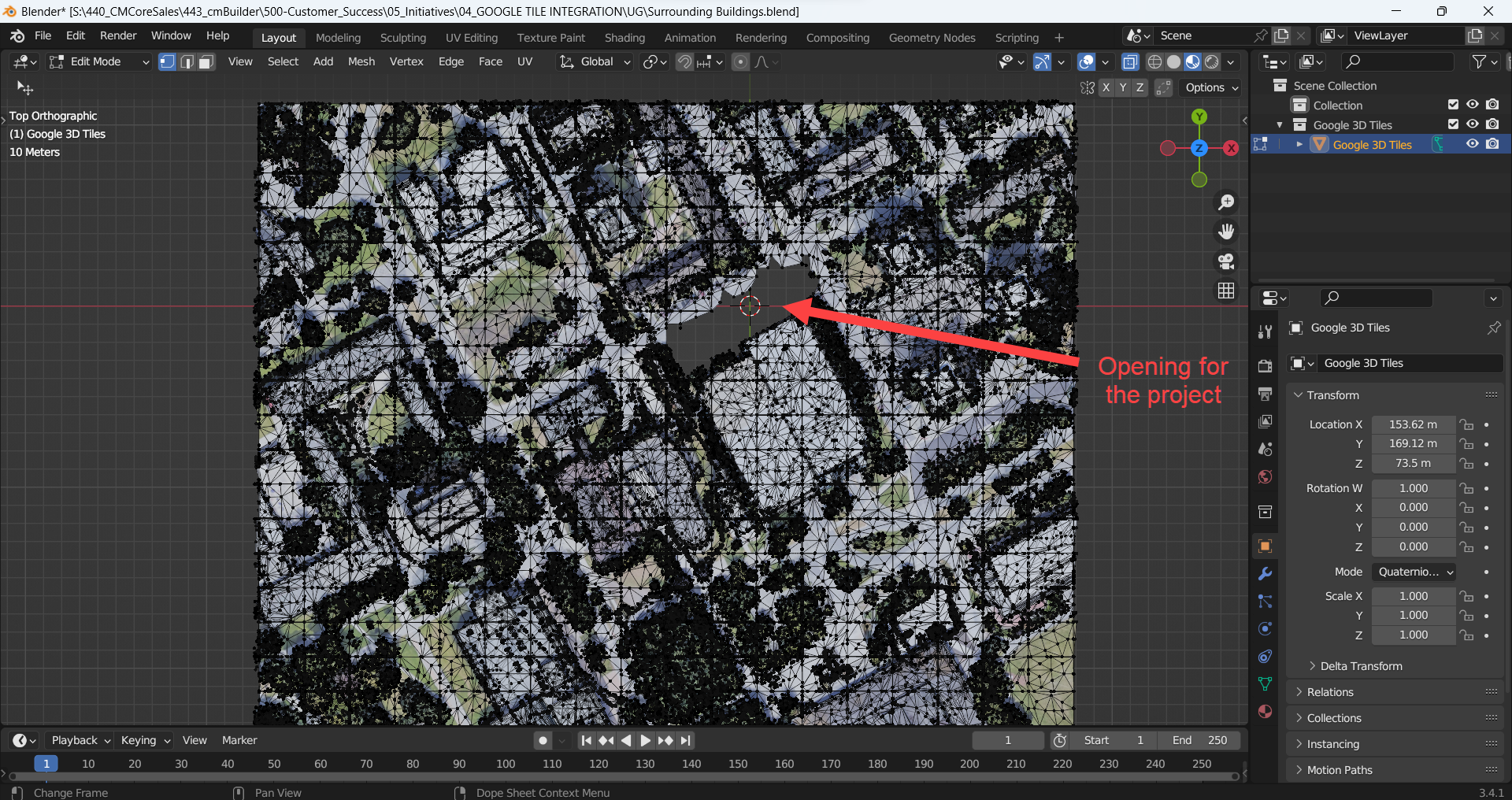Open Scene properties tab
Viewport: 1512px width, 800px height.
[x=1265, y=449]
